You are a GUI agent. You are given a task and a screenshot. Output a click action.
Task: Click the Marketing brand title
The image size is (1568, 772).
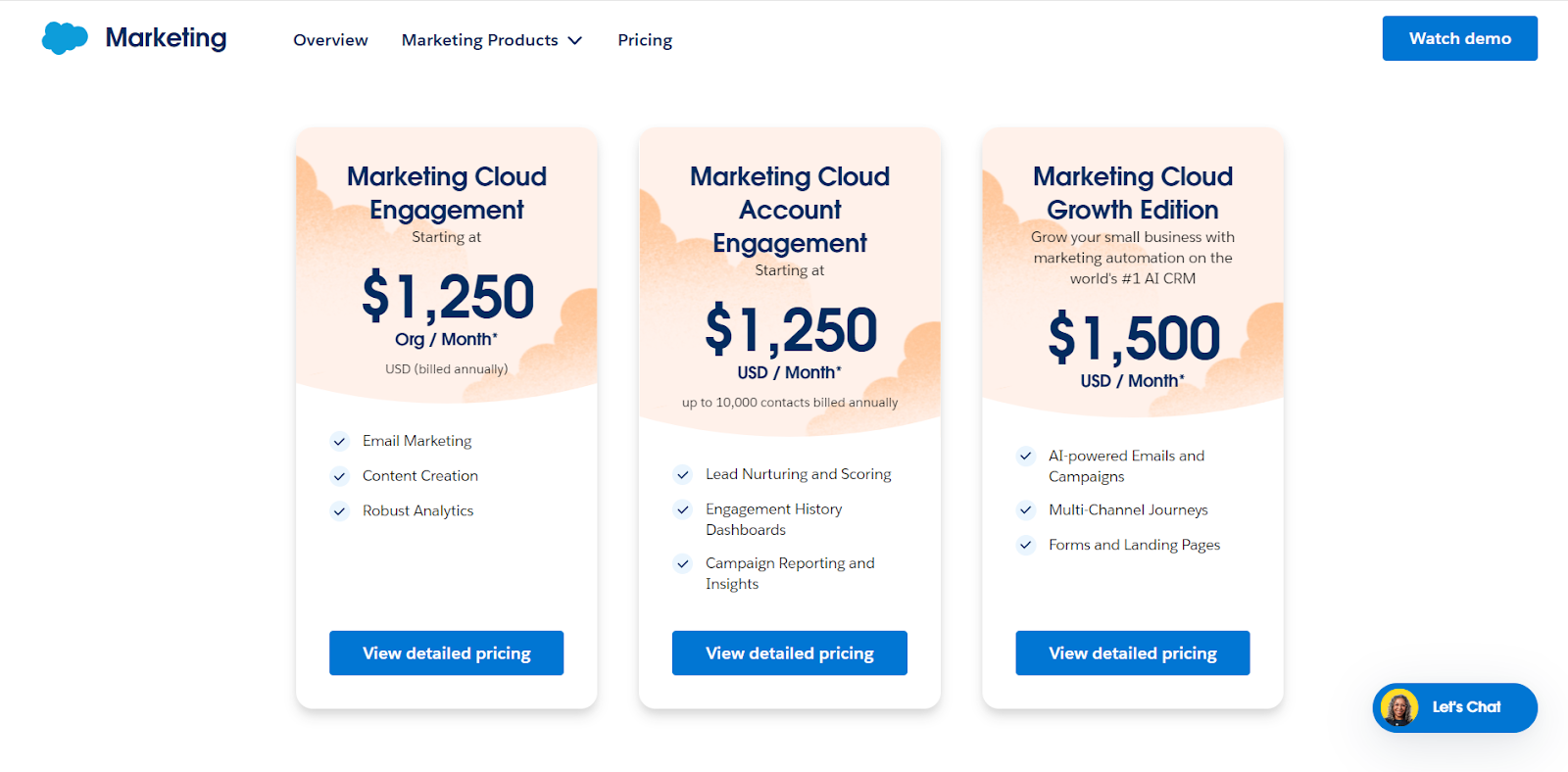pyautogui.click(x=166, y=38)
